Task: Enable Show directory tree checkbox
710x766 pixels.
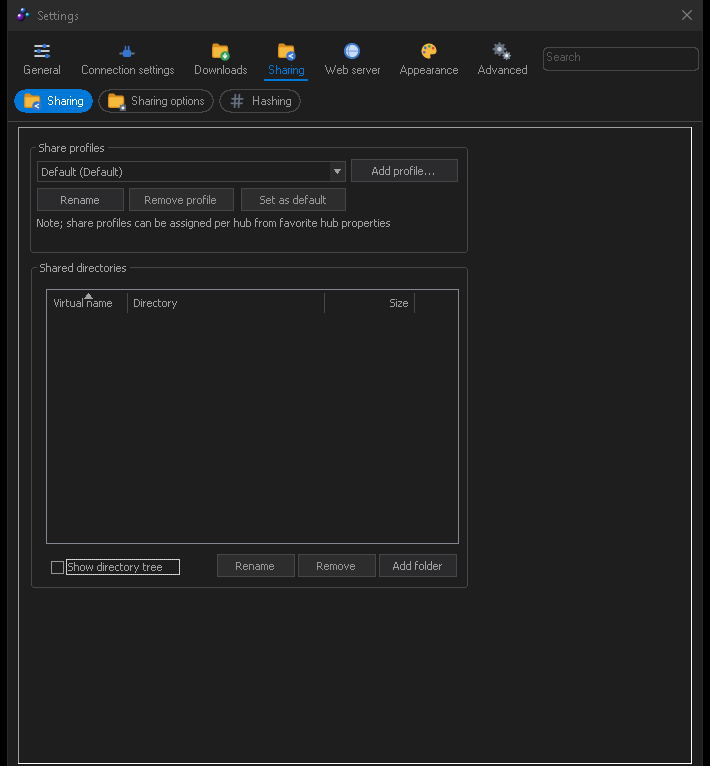Action: [x=58, y=567]
